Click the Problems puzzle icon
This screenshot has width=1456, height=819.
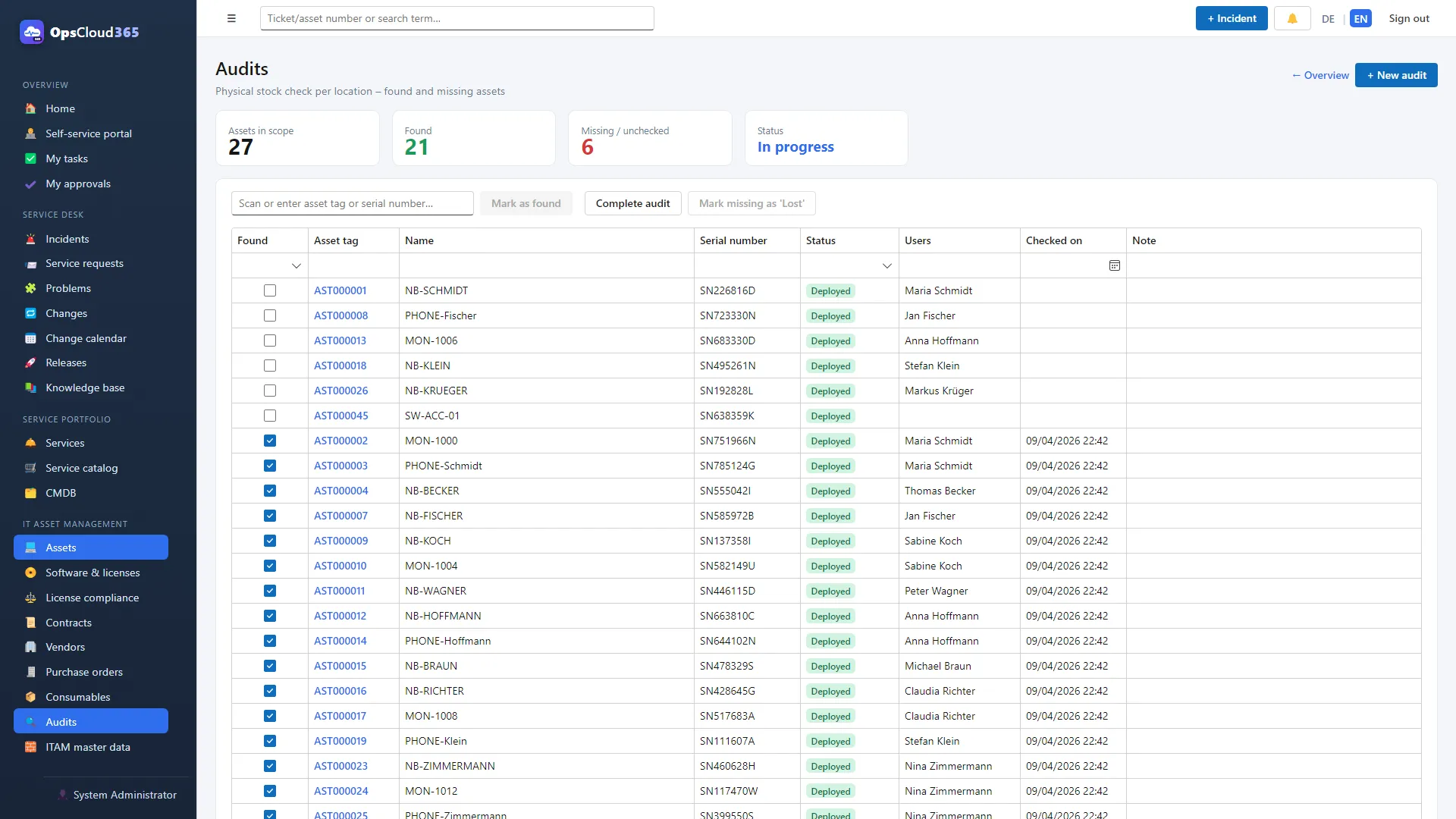tap(30, 288)
